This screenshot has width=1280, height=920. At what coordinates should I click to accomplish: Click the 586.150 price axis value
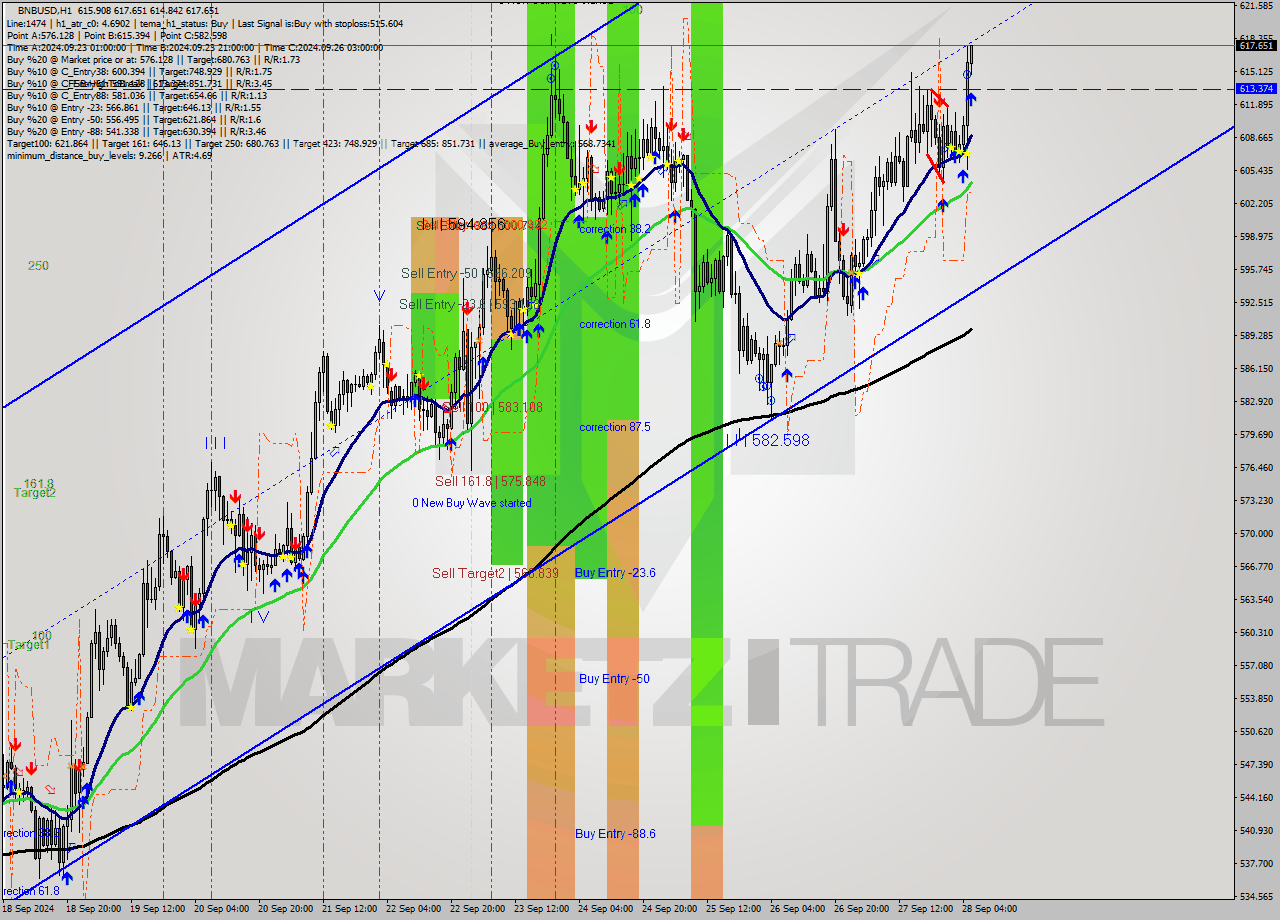pos(1256,369)
